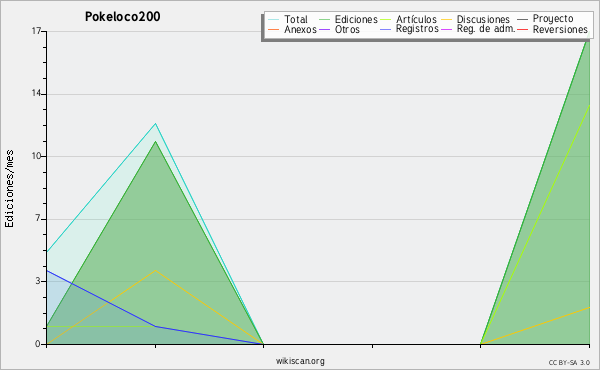Click the y-axis value 14
The height and width of the screenshot is (370, 600).
(x=36, y=94)
